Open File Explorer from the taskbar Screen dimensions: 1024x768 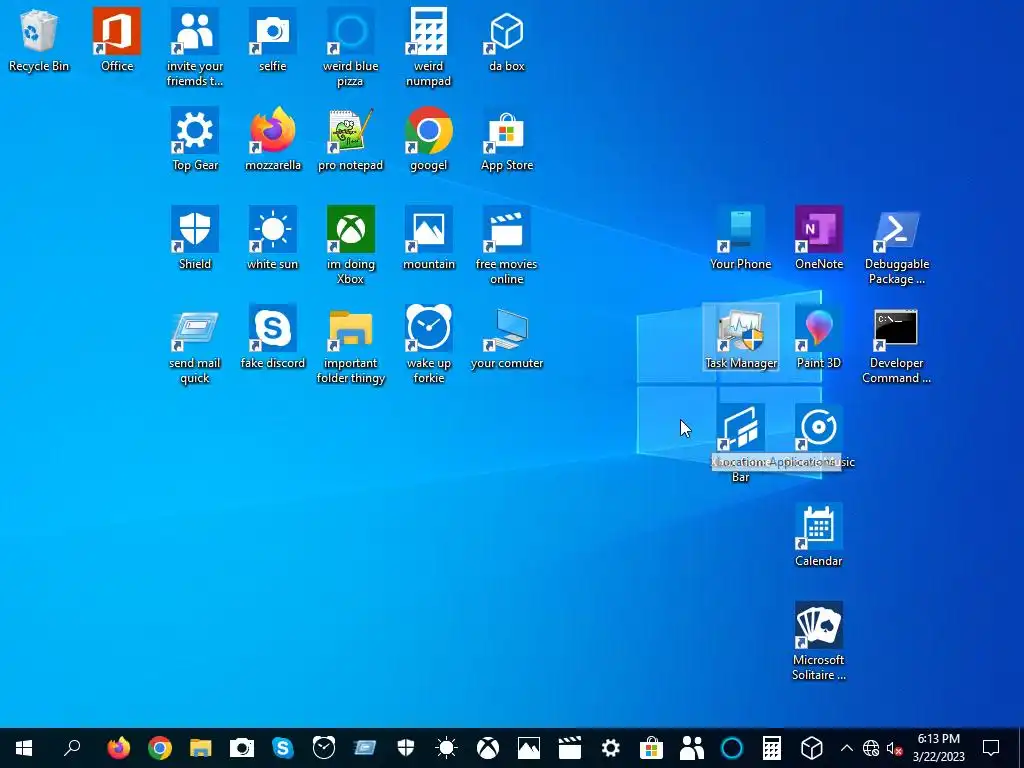(200, 748)
